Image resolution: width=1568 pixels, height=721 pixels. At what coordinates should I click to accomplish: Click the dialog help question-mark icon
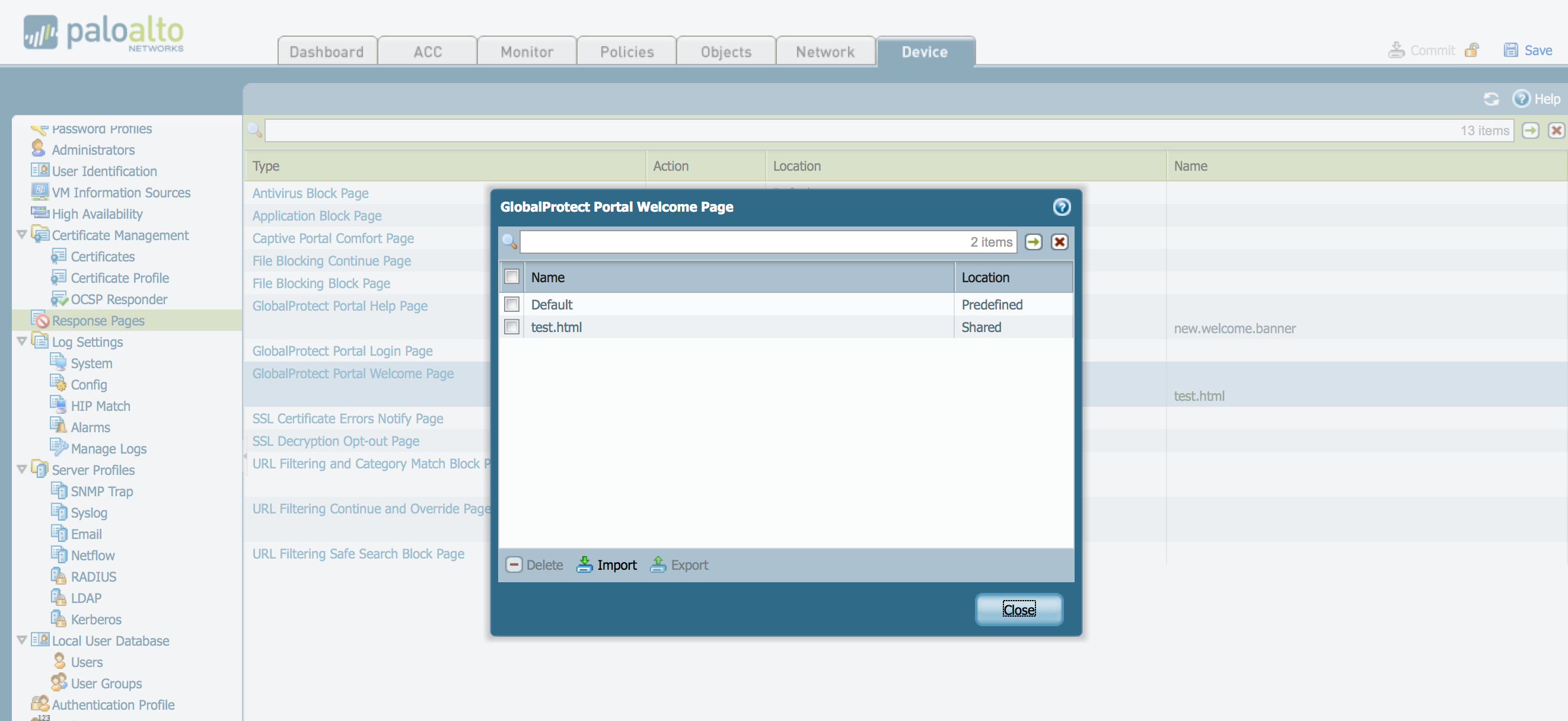[x=1062, y=207]
